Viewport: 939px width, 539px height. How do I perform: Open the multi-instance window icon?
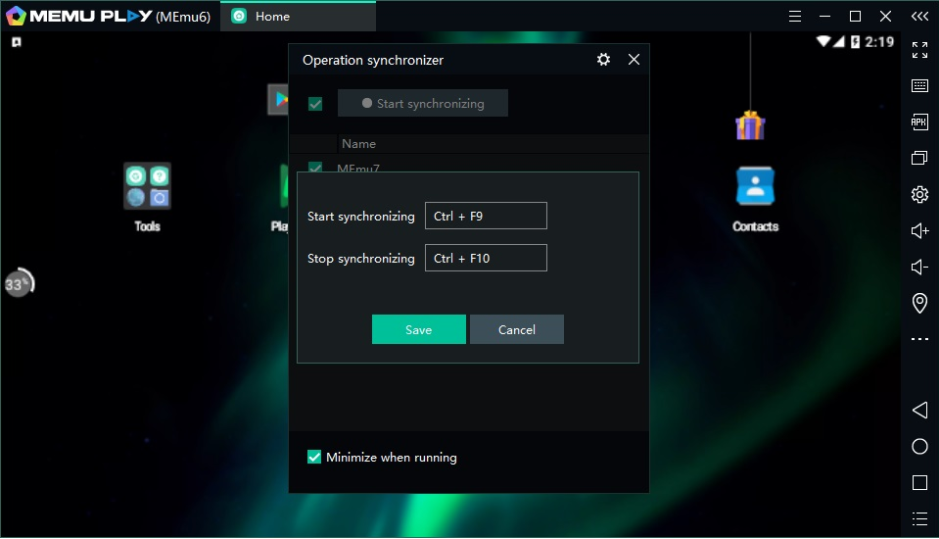pyautogui.click(x=920, y=158)
